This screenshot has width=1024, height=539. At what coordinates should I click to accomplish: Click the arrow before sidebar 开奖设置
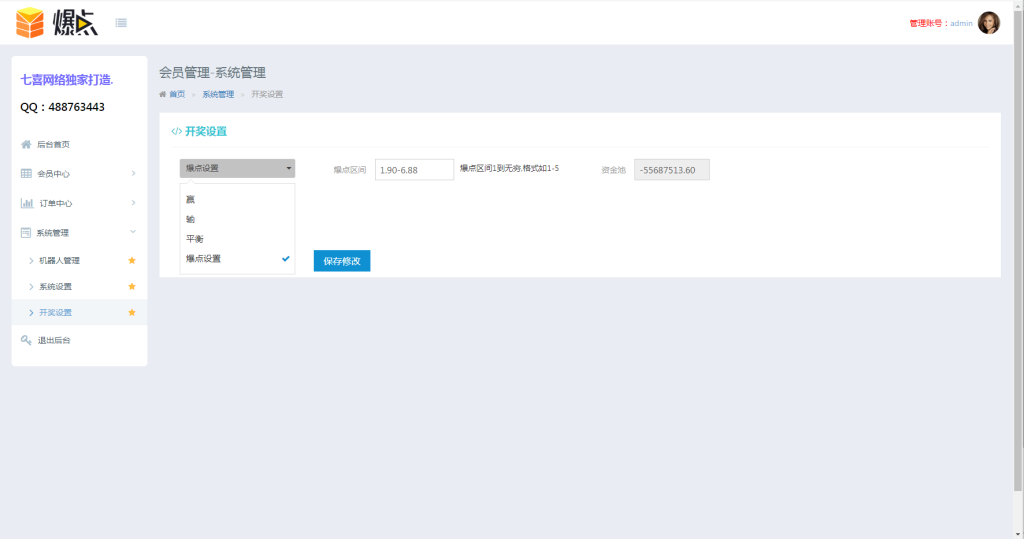coord(31,313)
